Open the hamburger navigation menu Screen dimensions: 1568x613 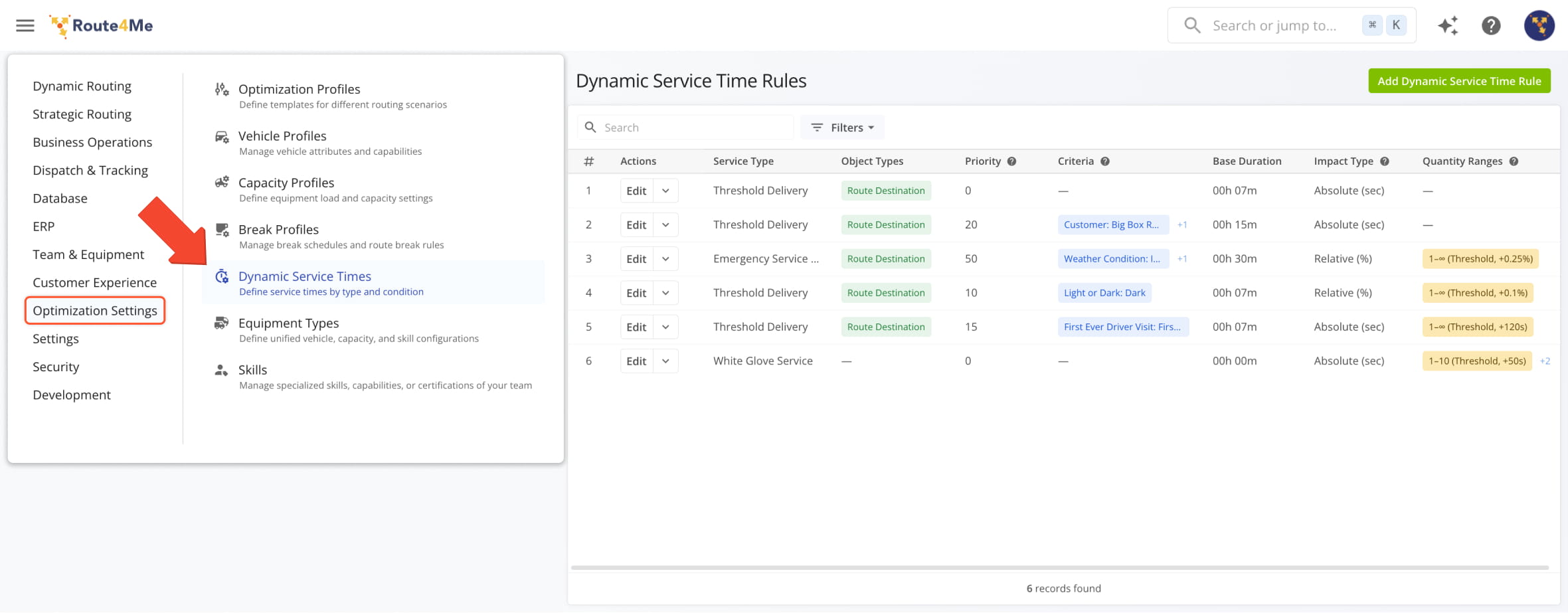[x=25, y=25]
